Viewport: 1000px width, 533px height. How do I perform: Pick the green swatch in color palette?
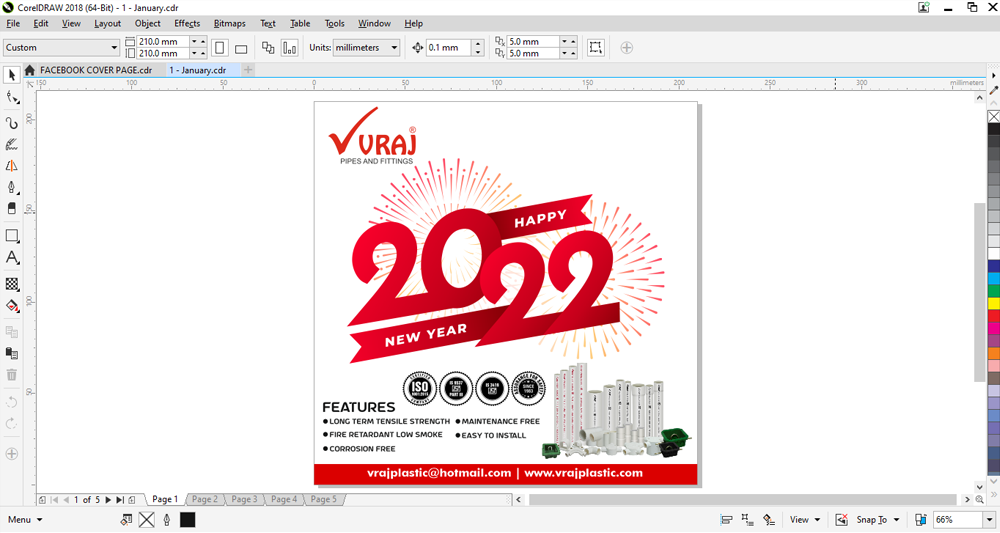pyautogui.click(x=994, y=291)
